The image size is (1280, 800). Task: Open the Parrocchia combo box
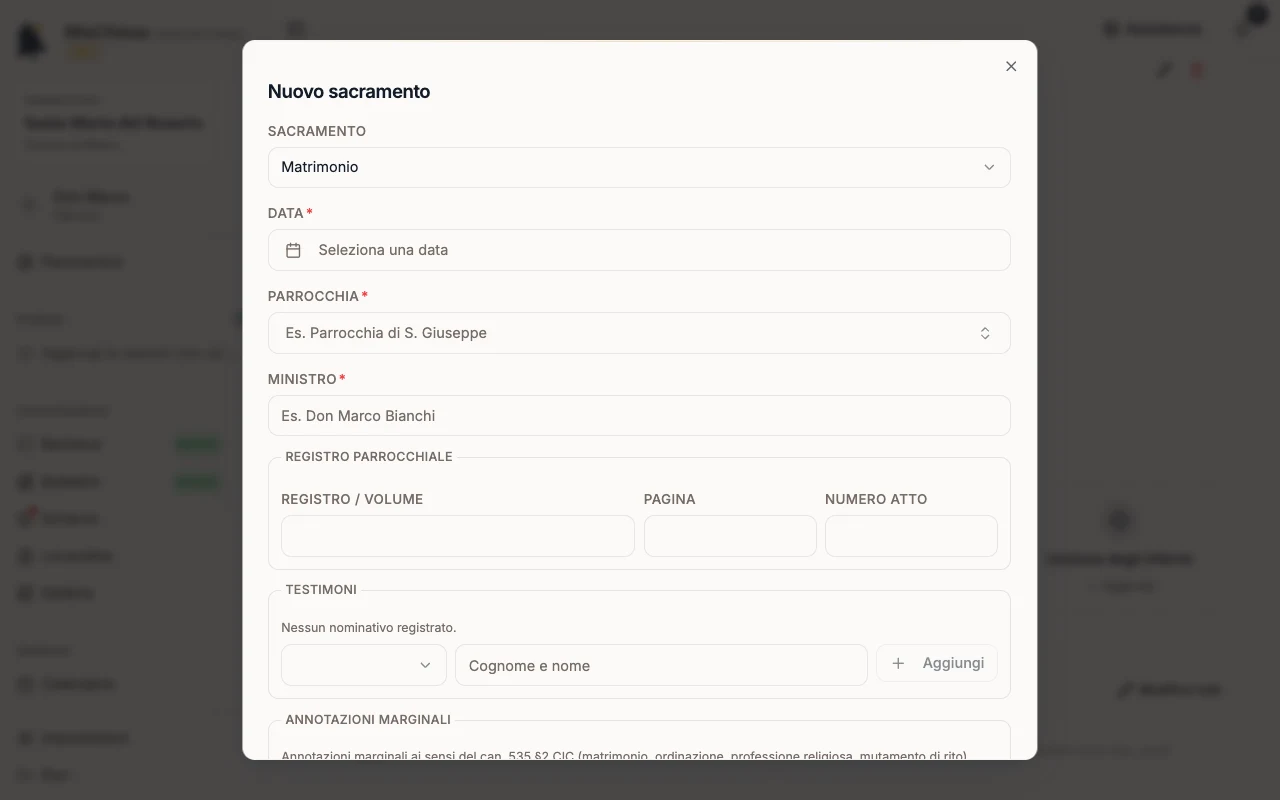click(x=639, y=333)
